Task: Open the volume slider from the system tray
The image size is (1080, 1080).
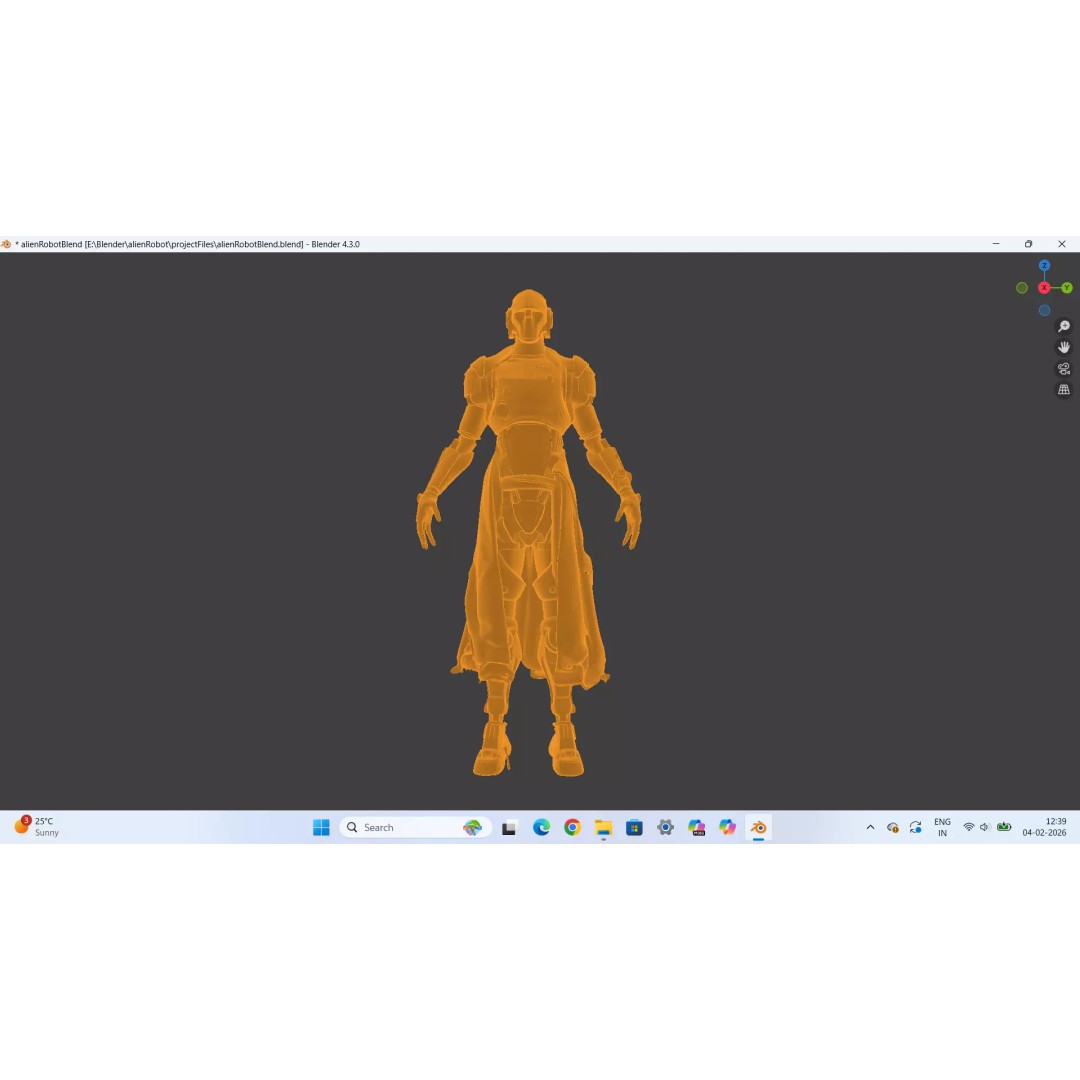Action: [984, 827]
